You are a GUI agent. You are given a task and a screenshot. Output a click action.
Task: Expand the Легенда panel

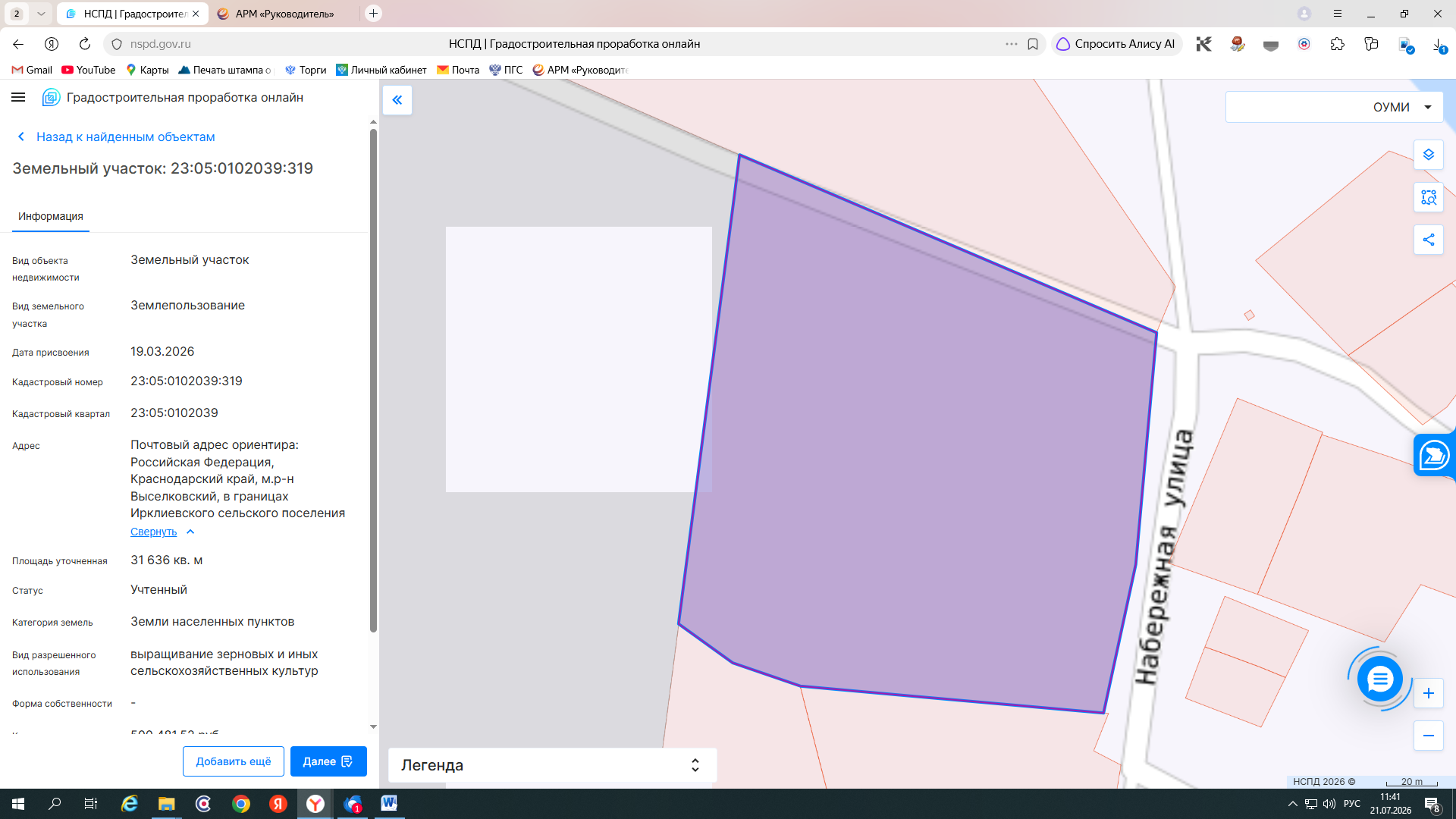click(552, 765)
